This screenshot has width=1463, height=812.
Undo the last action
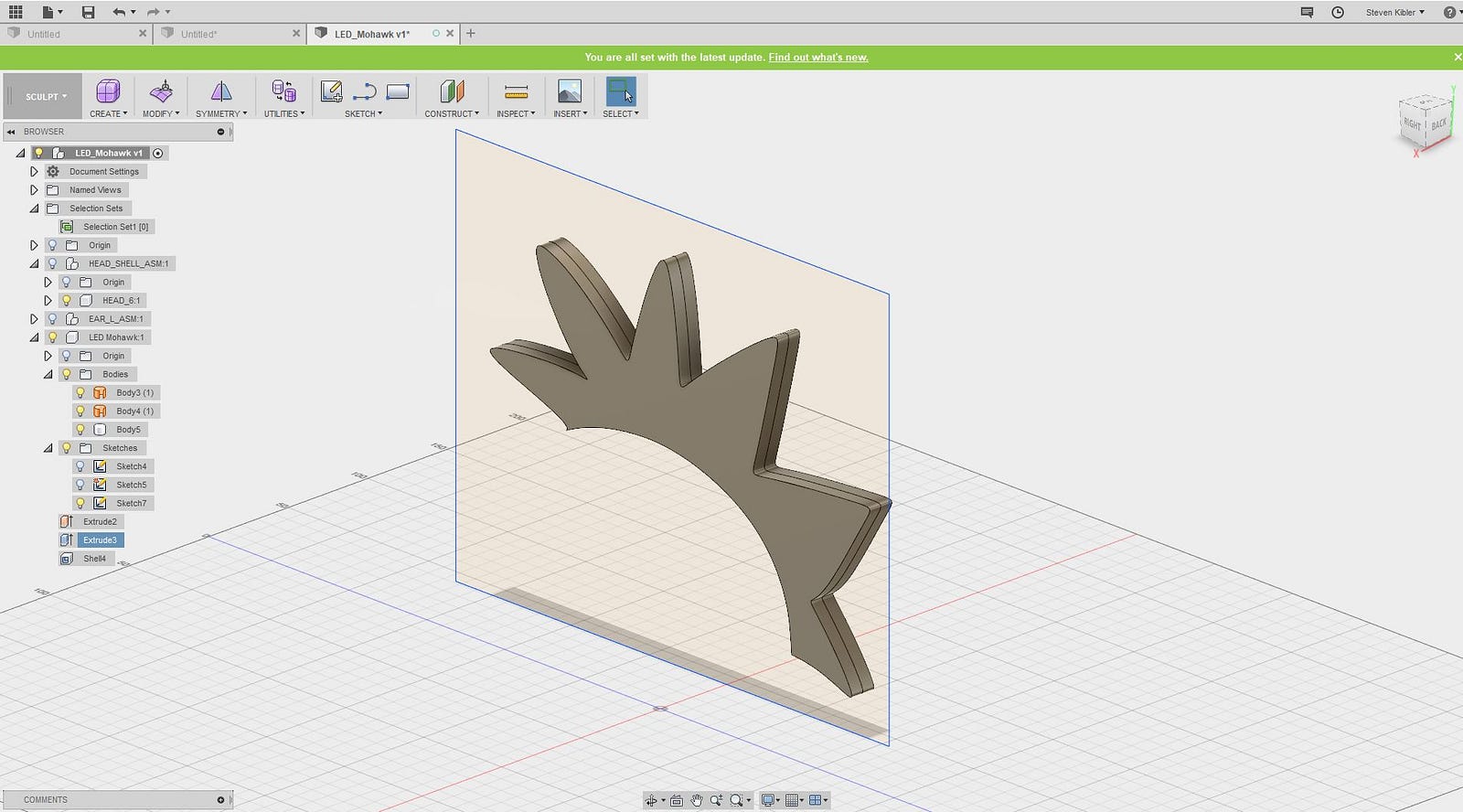[x=119, y=12]
